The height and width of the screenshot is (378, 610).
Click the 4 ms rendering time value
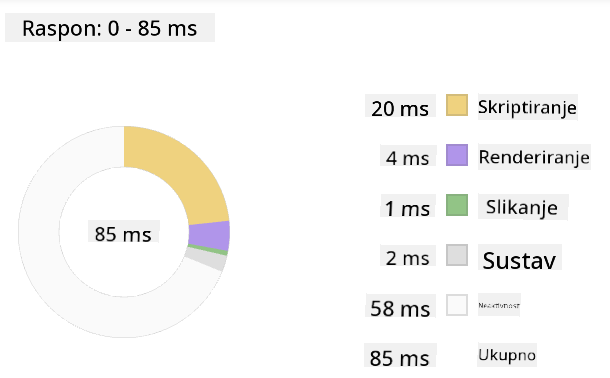click(x=408, y=158)
